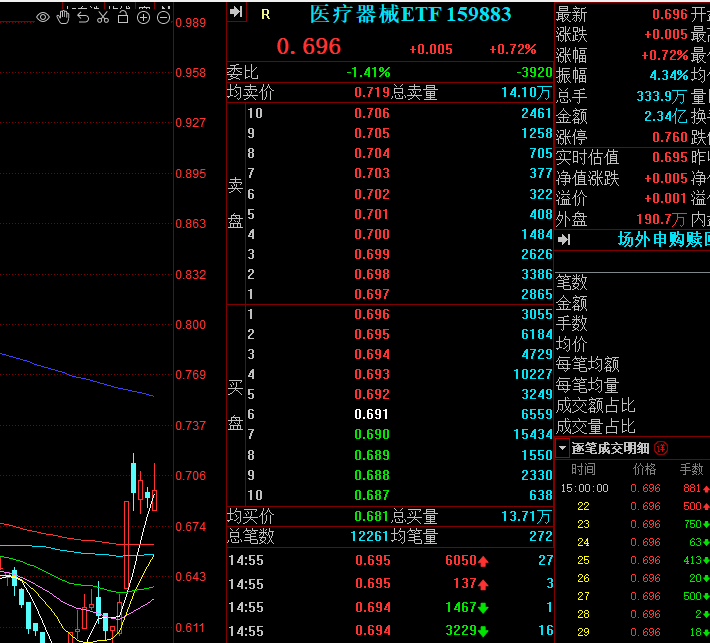Screen dimensions: 710x643
Task: Click the 总手 value 333.9万
Action: click(x=662, y=96)
